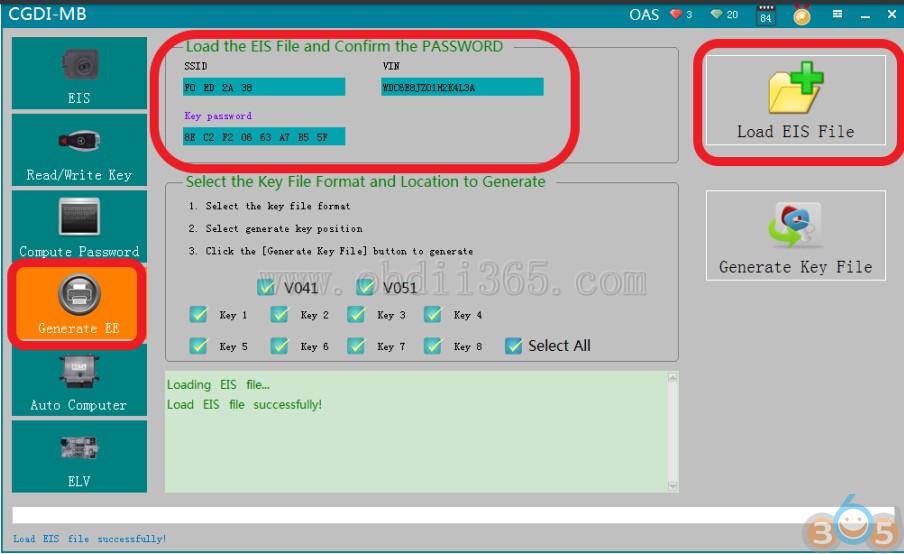Click the log scrollbar up arrow
Viewport: 904px width, 554px height.
[x=672, y=377]
